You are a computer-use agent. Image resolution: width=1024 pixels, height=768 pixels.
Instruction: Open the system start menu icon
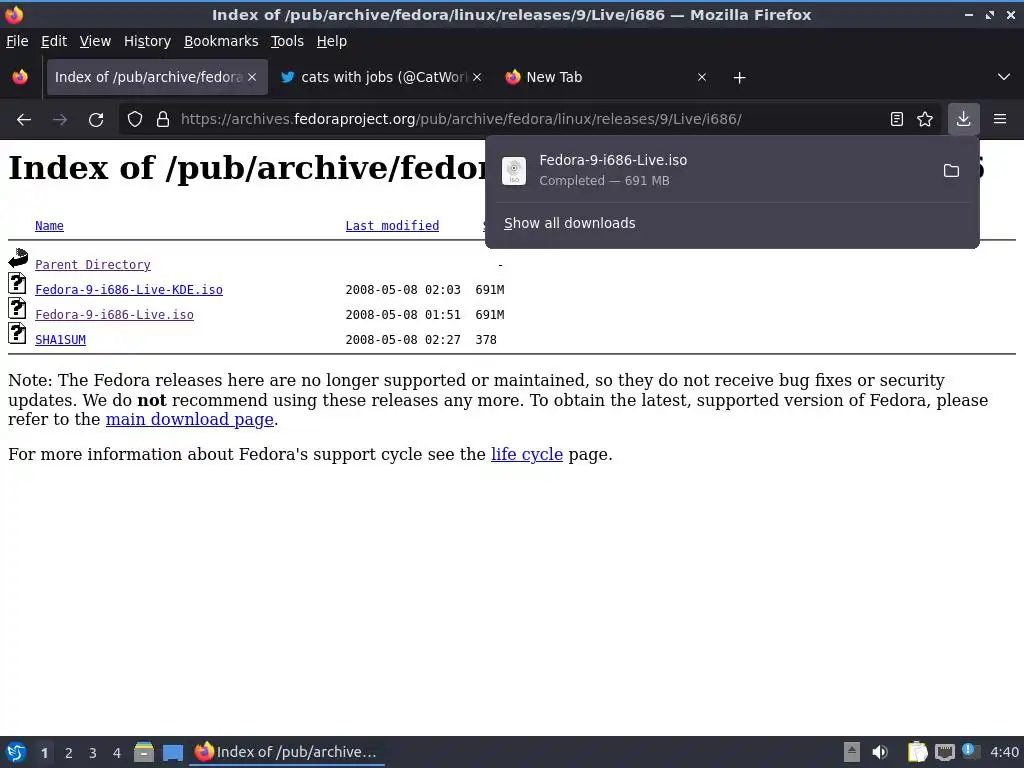(16, 752)
